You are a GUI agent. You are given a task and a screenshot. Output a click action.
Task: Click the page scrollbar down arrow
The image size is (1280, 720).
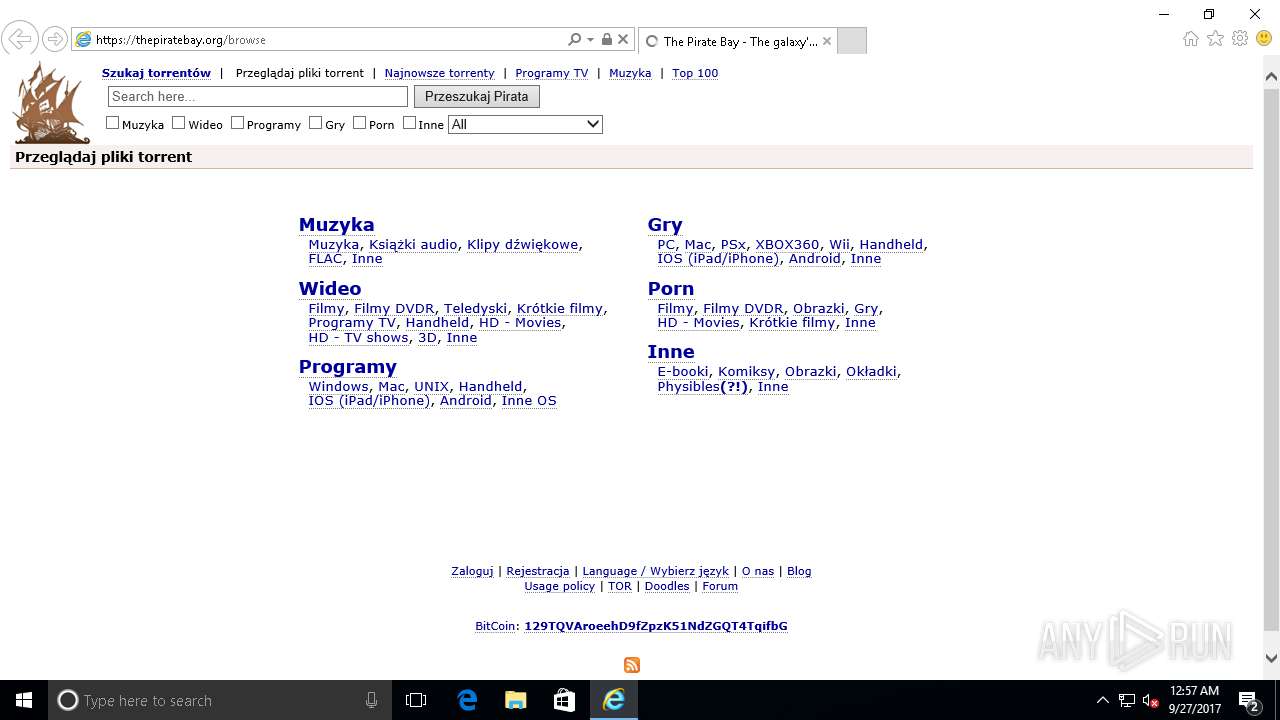pos(1271,658)
